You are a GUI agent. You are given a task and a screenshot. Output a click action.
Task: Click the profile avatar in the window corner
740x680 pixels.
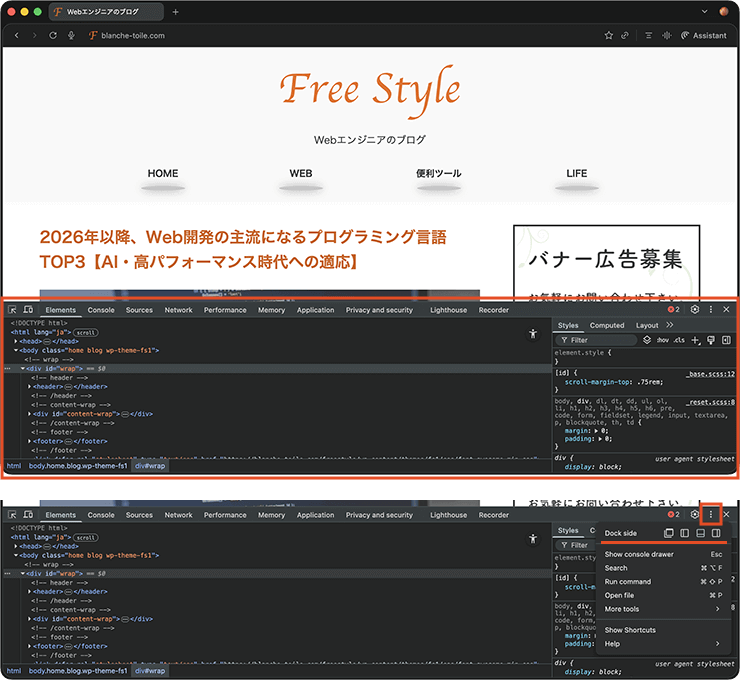coord(724,11)
